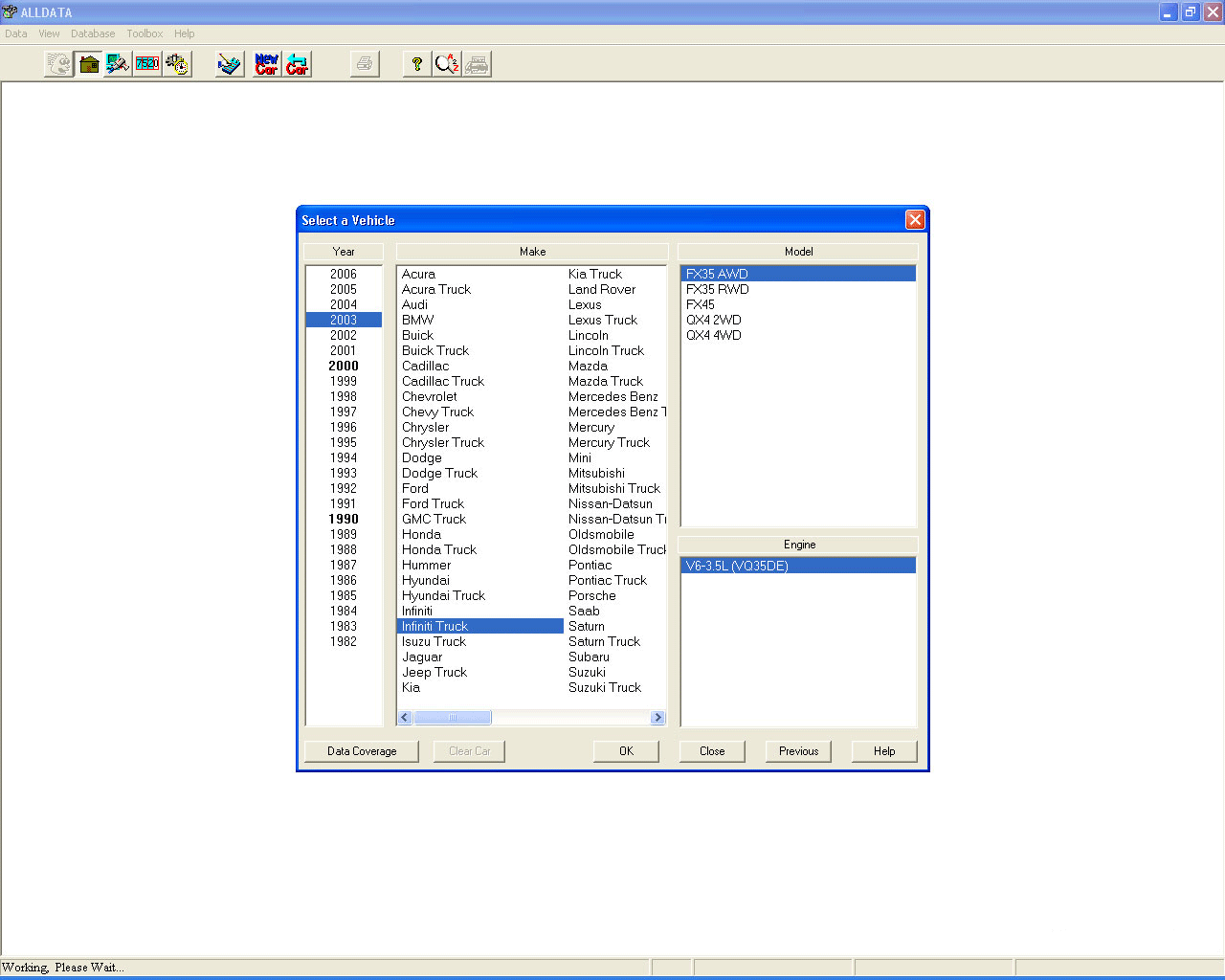This screenshot has width=1225, height=980.
Task: Select year 2006
Action: pos(344,274)
